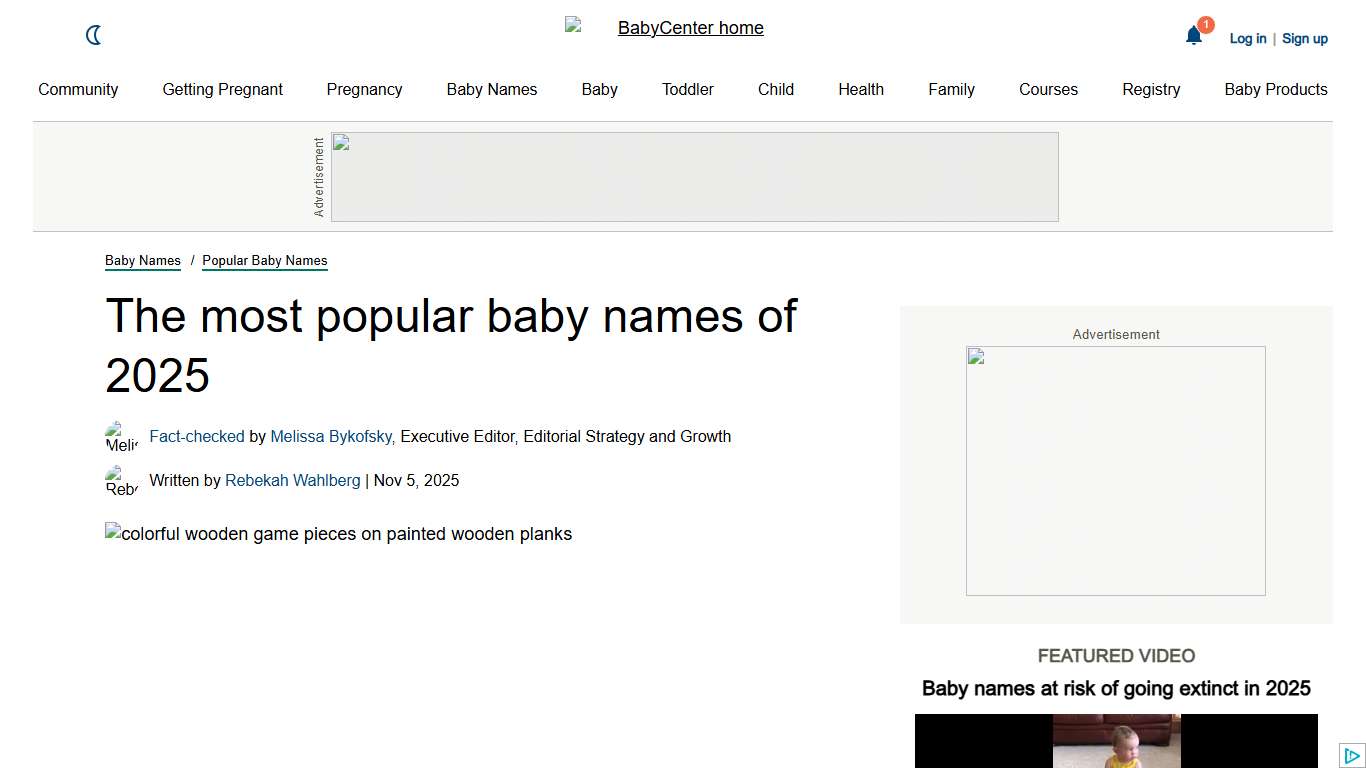Viewport: 1366px width, 768px height.
Task: Open the Fact-checked link
Action: [197, 436]
